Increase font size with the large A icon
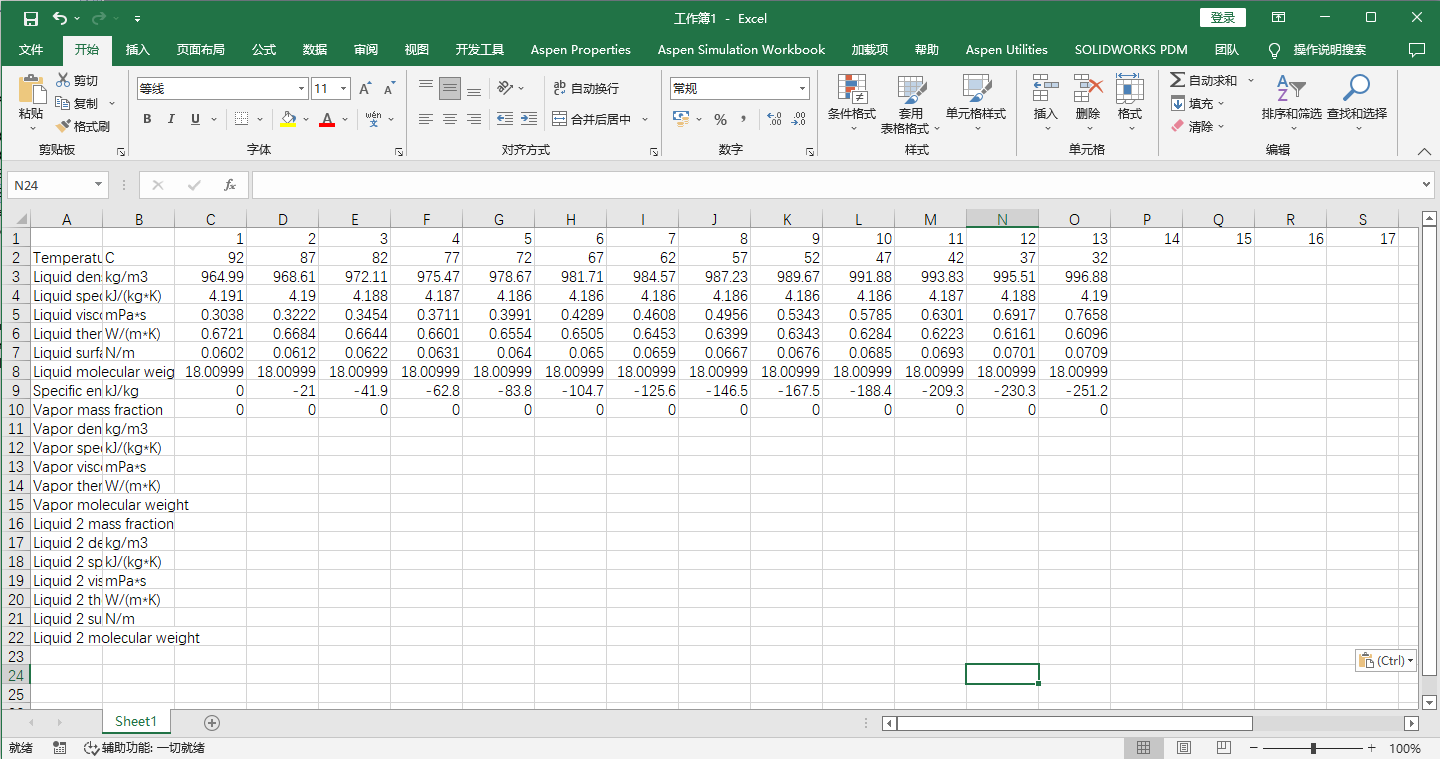The height and width of the screenshot is (759, 1440). coord(366,89)
